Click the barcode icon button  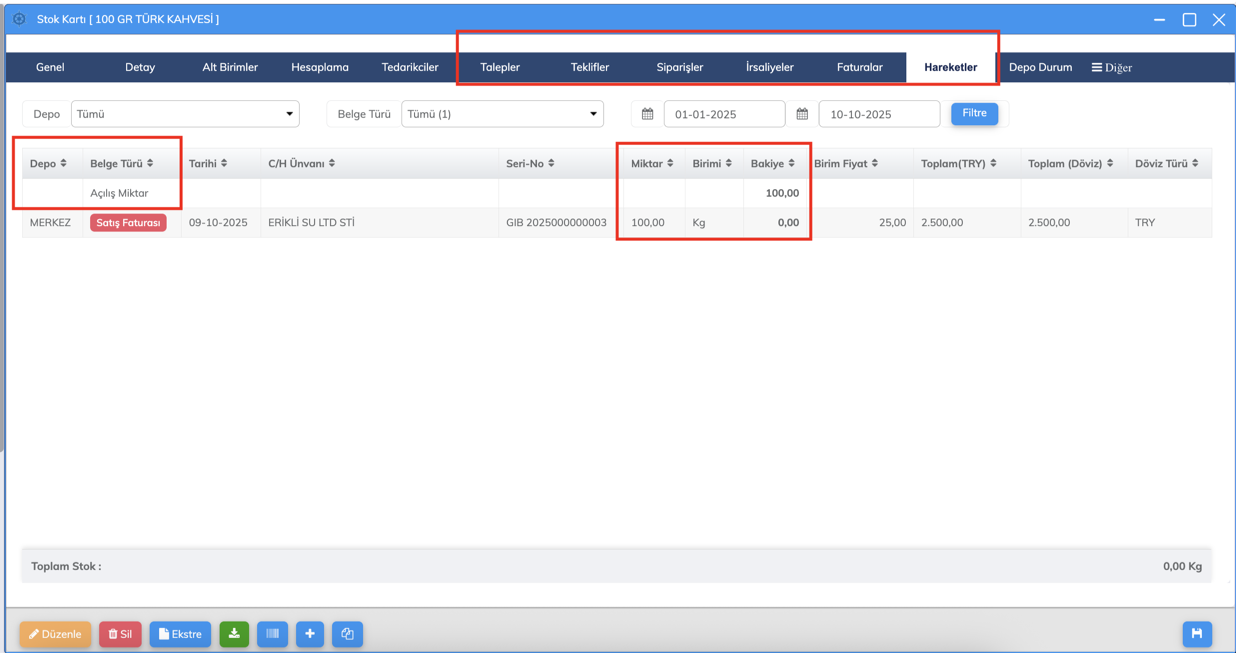(x=272, y=634)
